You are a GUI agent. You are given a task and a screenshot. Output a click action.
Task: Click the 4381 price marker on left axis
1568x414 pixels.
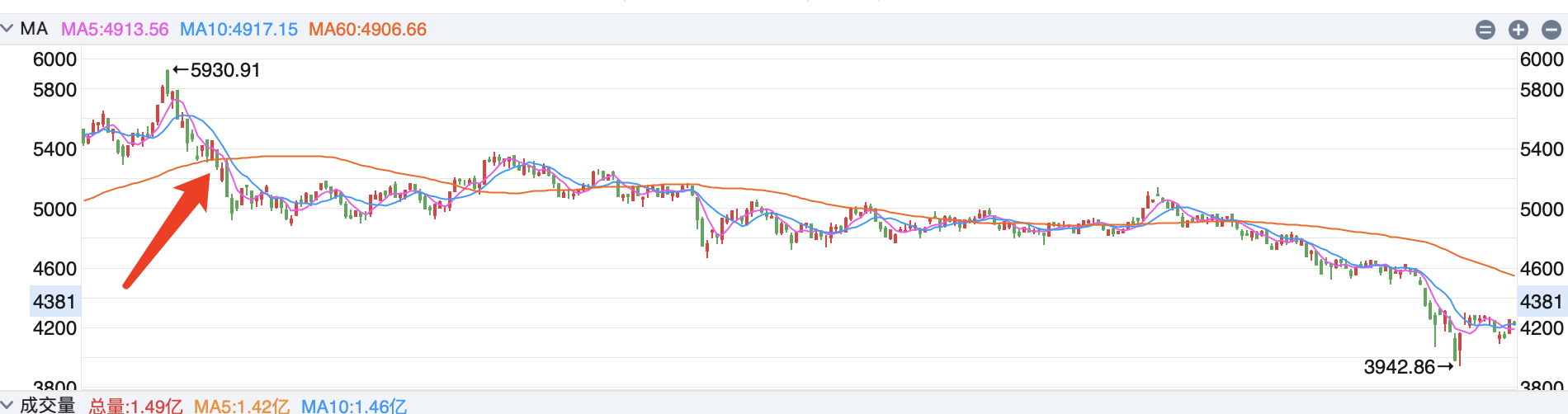pyautogui.click(x=54, y=302)
